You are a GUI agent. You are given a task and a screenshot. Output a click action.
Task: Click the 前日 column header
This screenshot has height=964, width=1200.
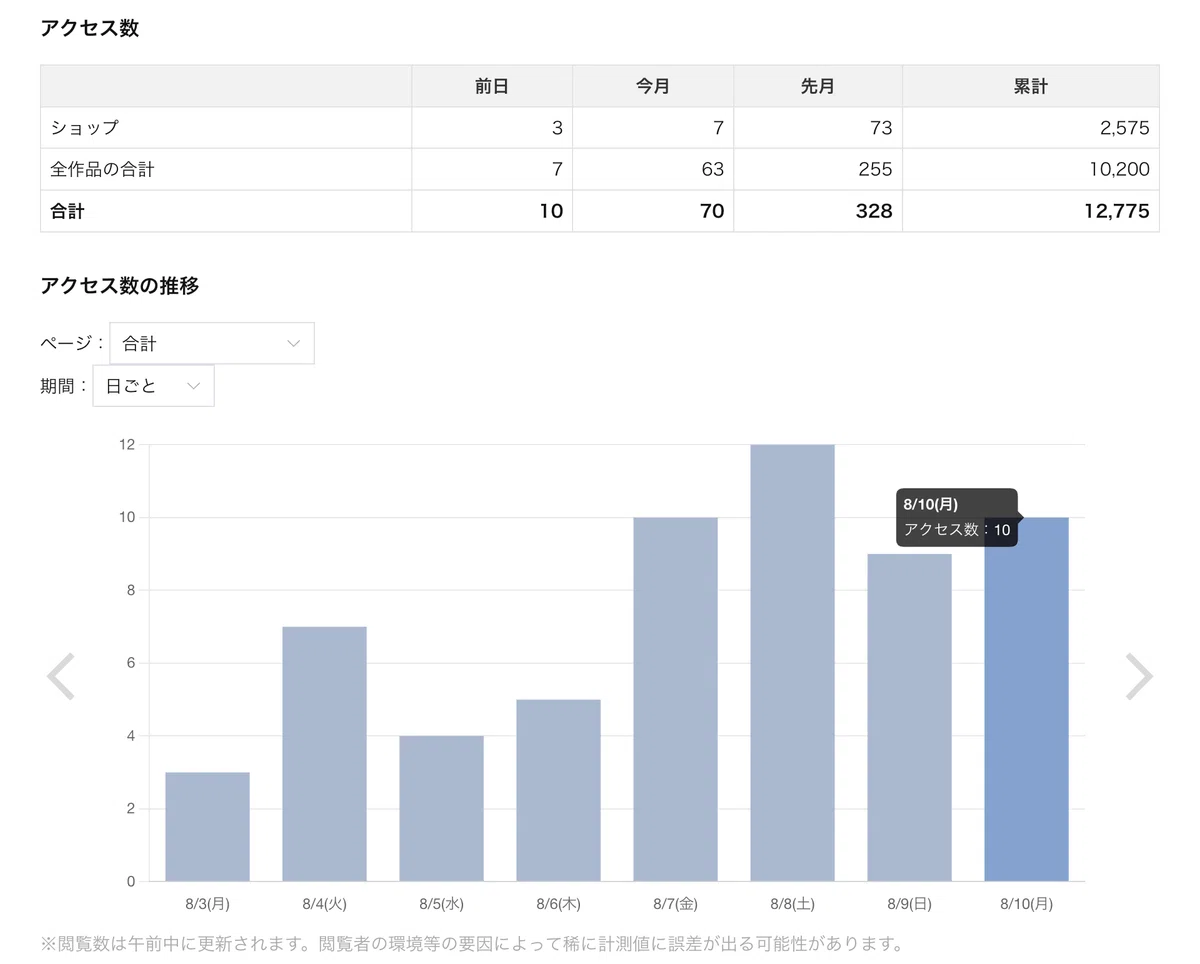click(492, 87)
